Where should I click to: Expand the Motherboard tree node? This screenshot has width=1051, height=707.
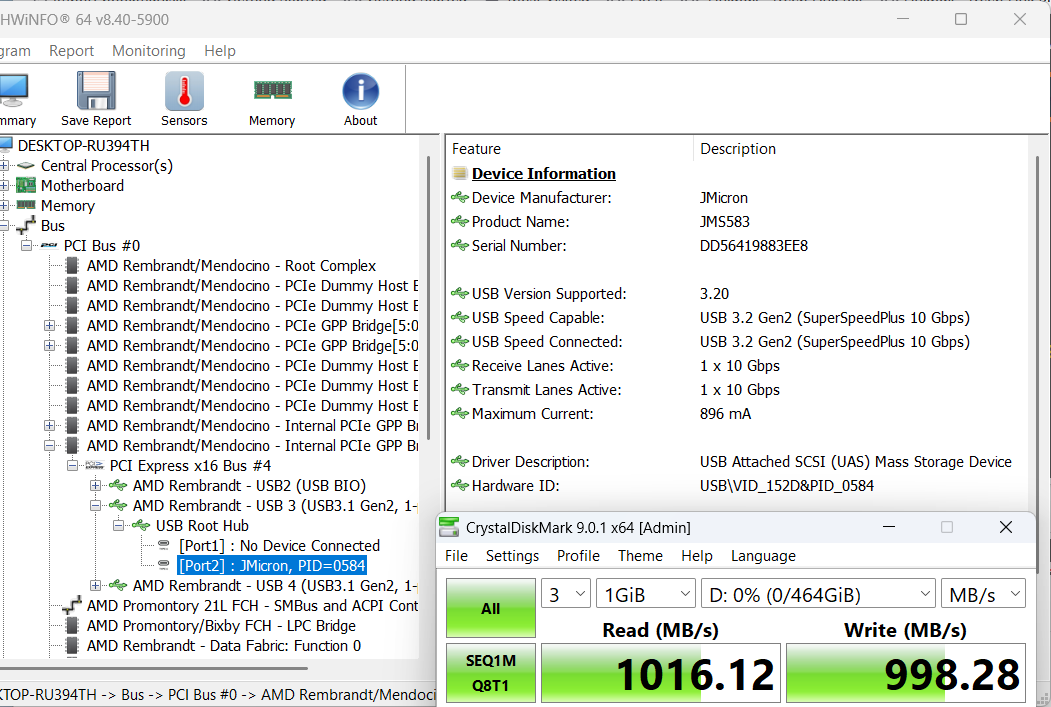click(x=4, y=185)
